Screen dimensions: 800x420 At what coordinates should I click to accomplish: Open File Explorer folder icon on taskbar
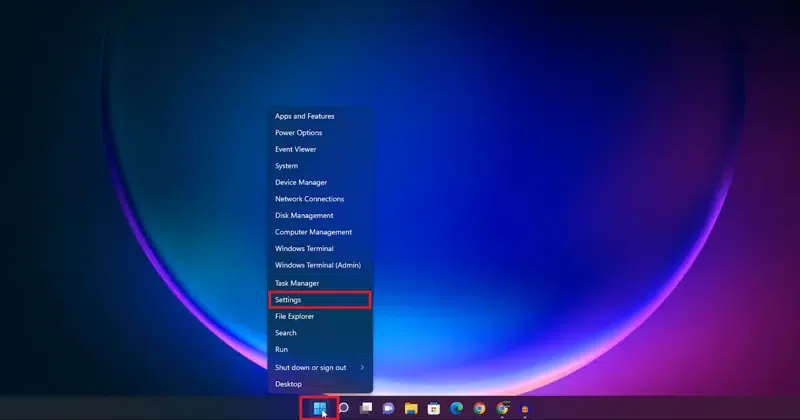point(411,408)
